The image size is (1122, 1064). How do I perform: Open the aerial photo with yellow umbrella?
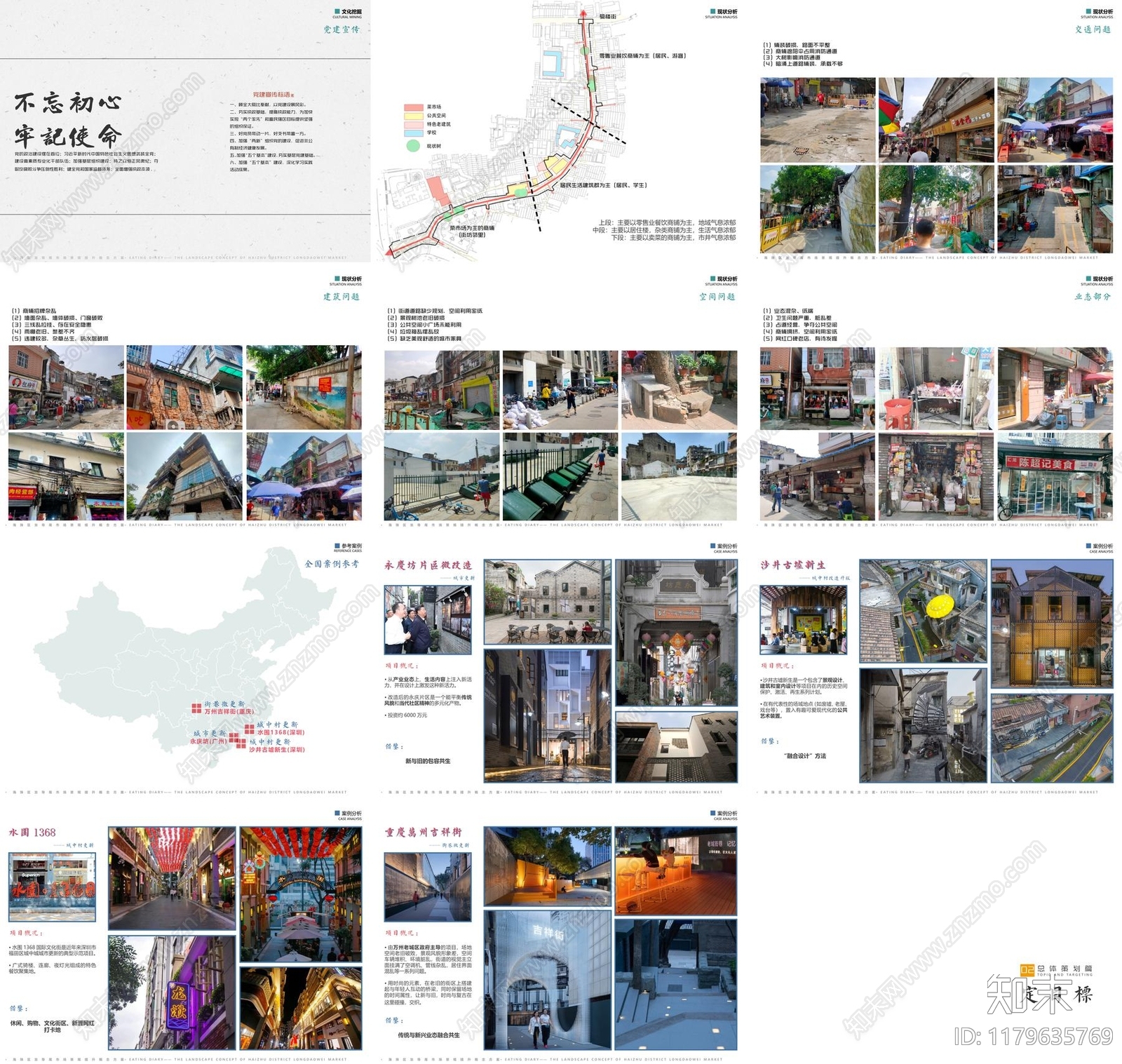pyautogui.click(x=923, y=612)
